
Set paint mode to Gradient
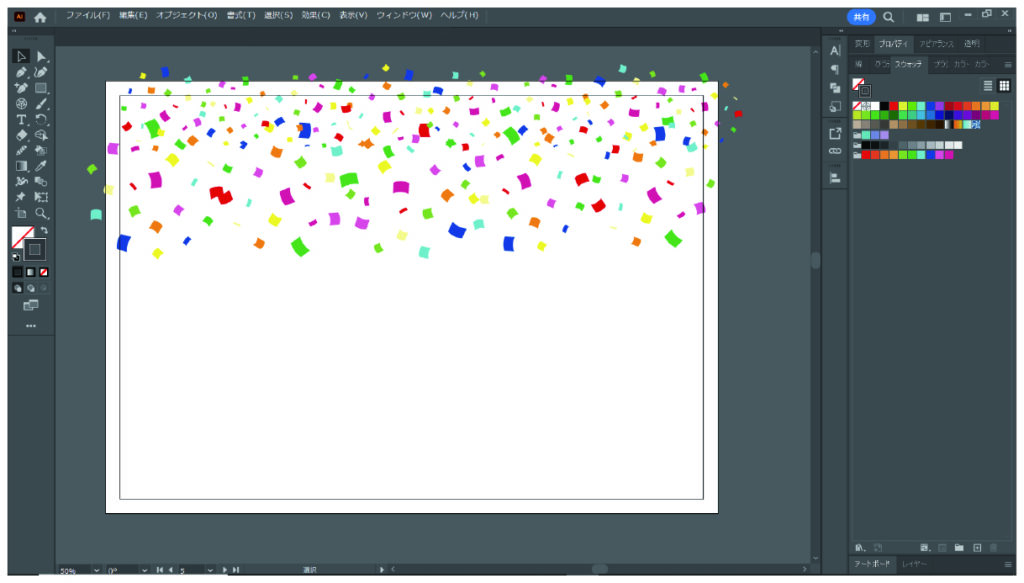coord(31,272)
